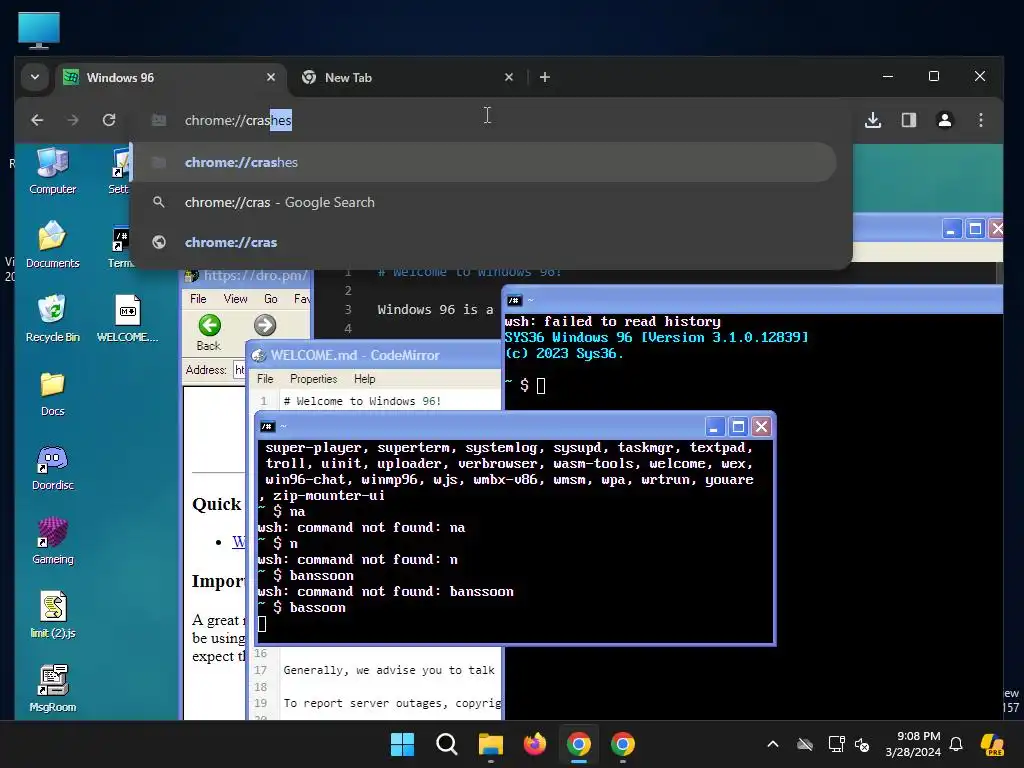
Task: Click desktop monitor icon at top left
Action: [x=39, y=30]
